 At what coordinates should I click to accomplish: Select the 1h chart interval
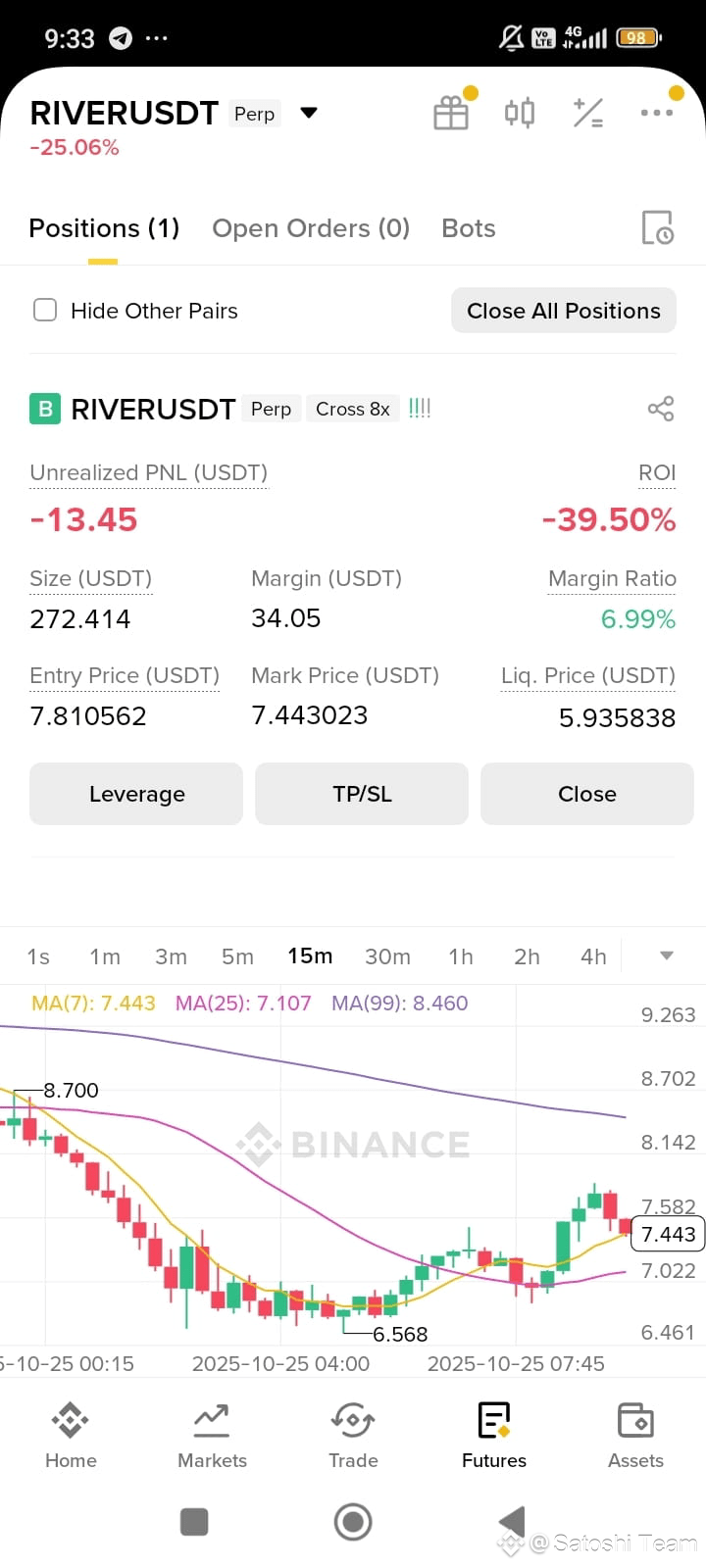click(461, 956)
